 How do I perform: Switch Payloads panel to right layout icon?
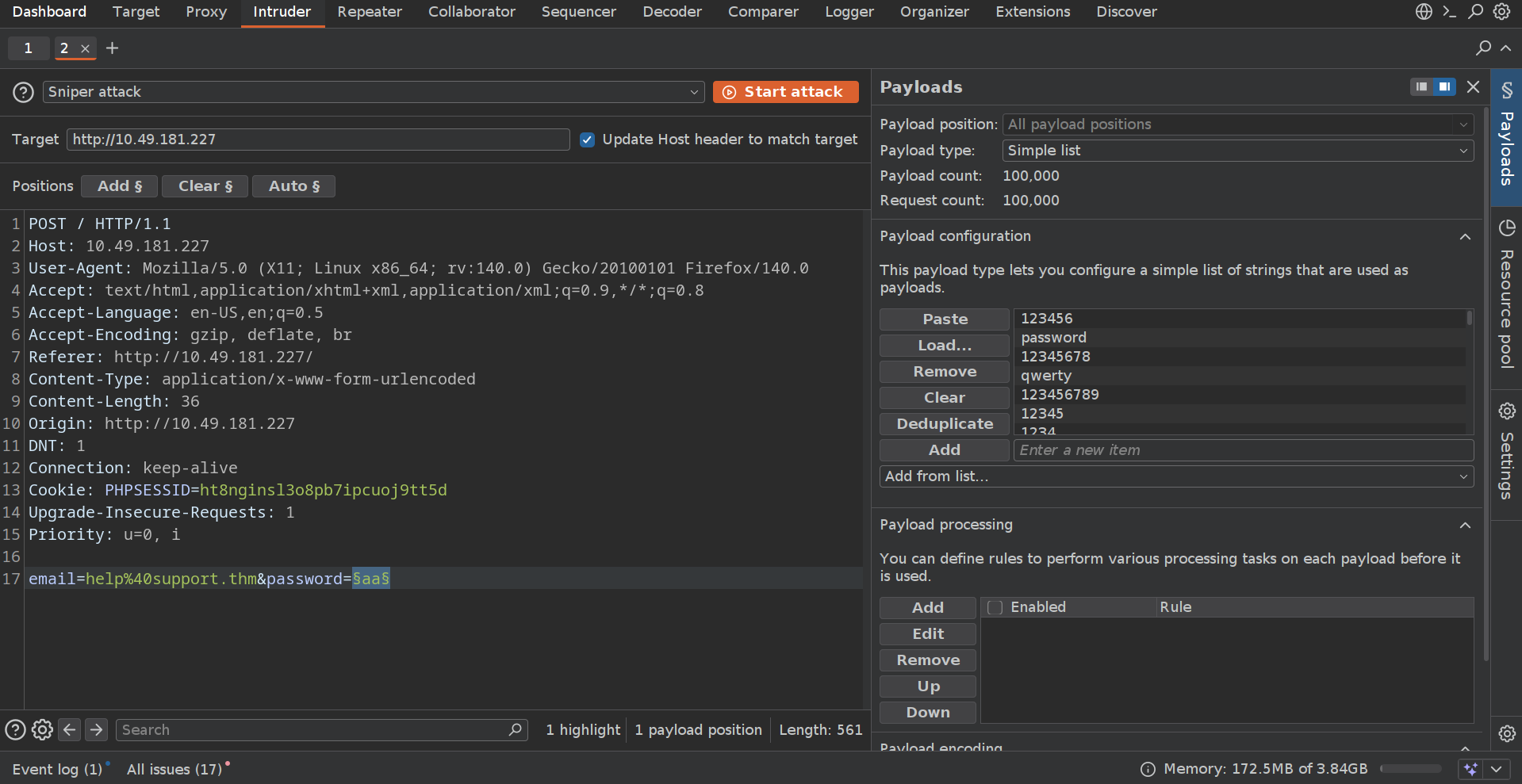[x=1444, y=86]
